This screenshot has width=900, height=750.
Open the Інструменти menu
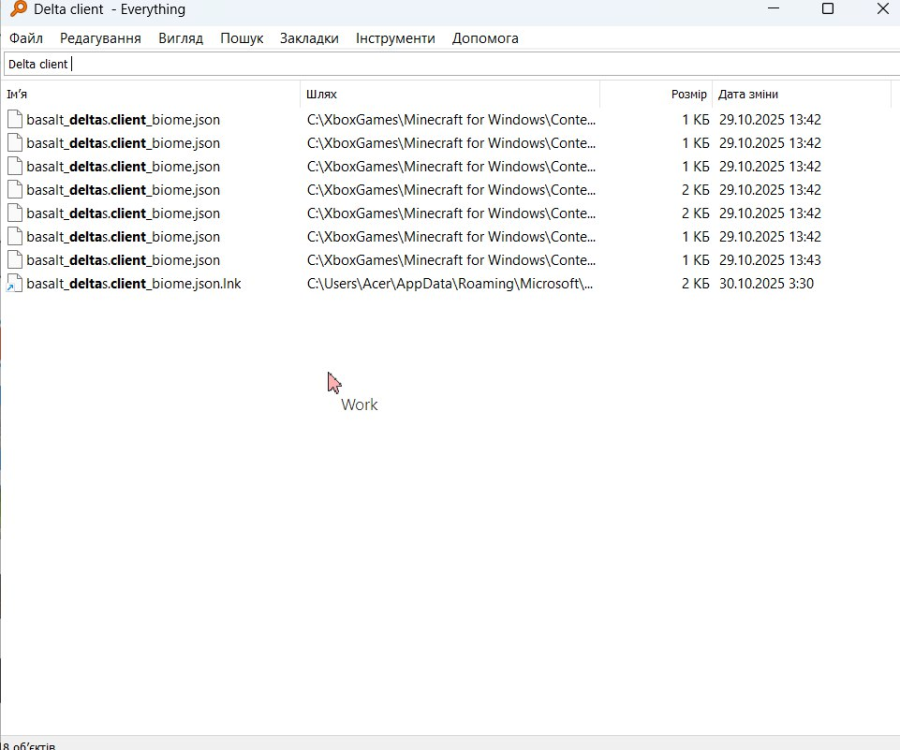tap(395, 38)
